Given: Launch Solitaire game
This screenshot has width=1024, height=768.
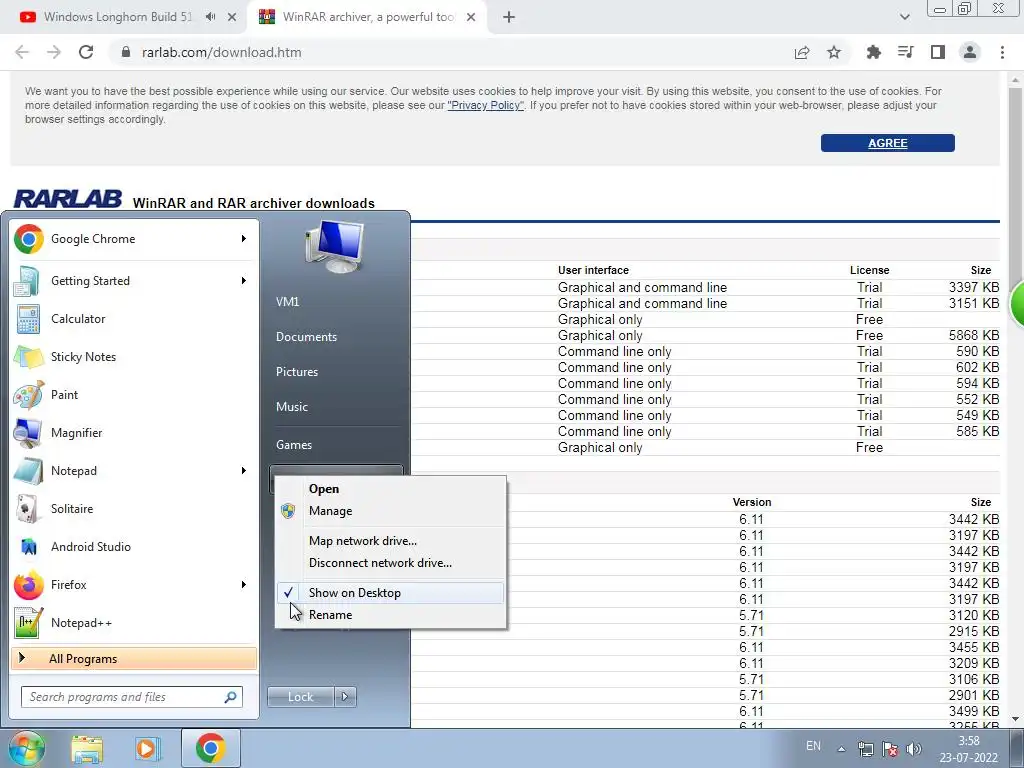Looking at the screenshot, I should point(134,509).
